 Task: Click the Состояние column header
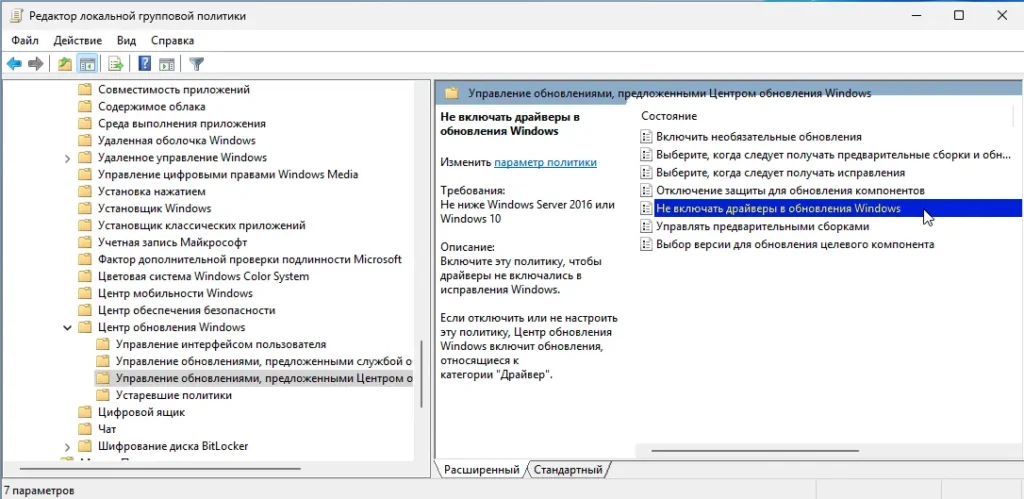pyautogui.click(x=669, y=116)
